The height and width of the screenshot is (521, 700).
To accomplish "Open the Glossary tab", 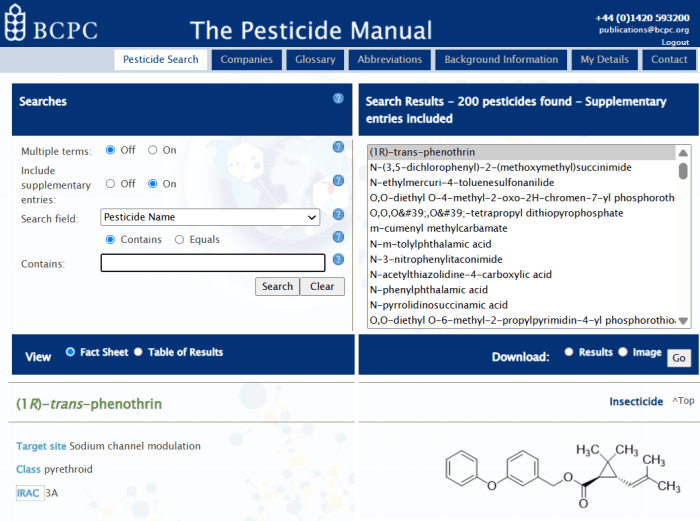I will pos(315,60).
